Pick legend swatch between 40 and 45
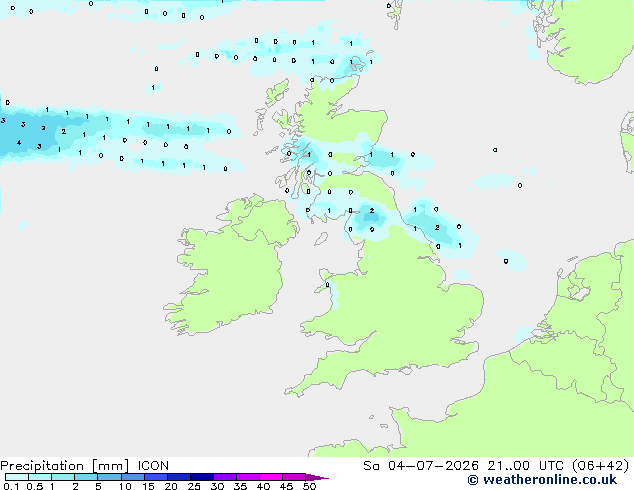The width and height of the screenshot is (634, 490). coord(271,477)
